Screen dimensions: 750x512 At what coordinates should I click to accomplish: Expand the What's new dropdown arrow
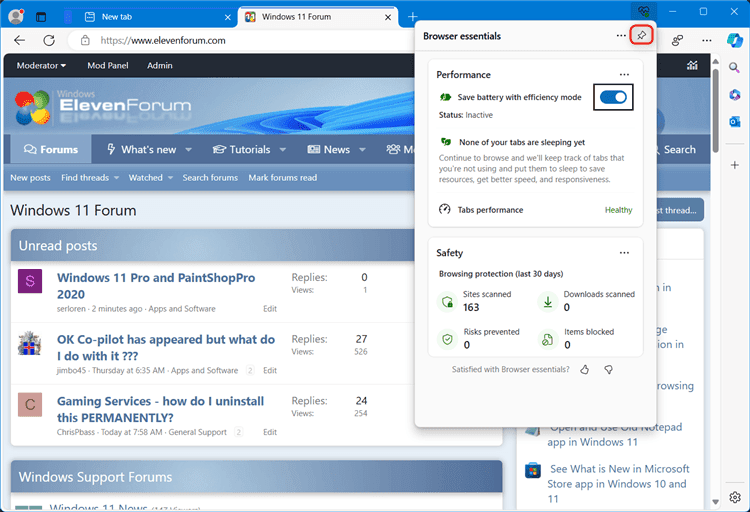coord(188,150)
